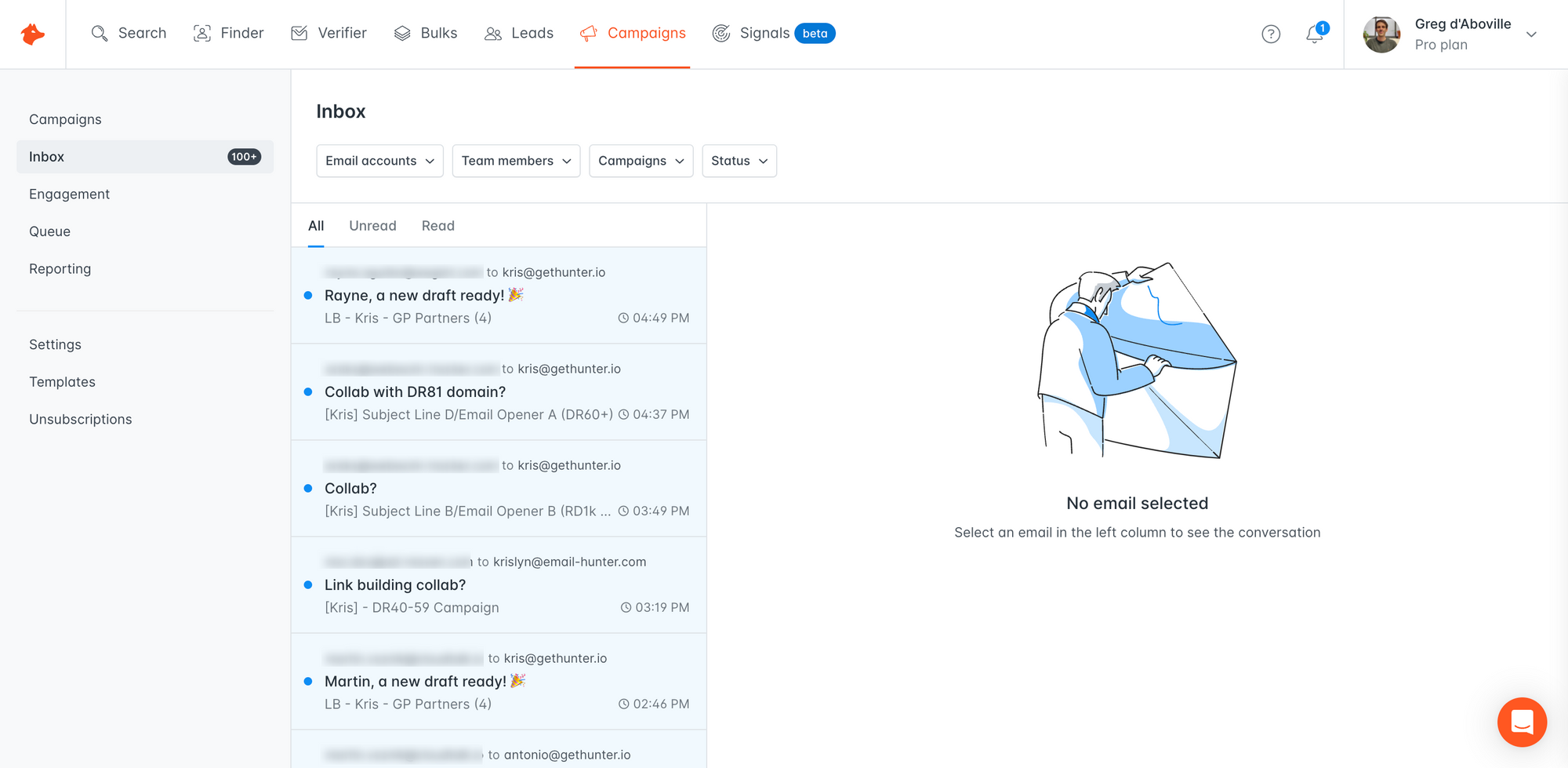Open the help question mark icon
This screenshot has height=768, width=1568.
click(1271, 34)
